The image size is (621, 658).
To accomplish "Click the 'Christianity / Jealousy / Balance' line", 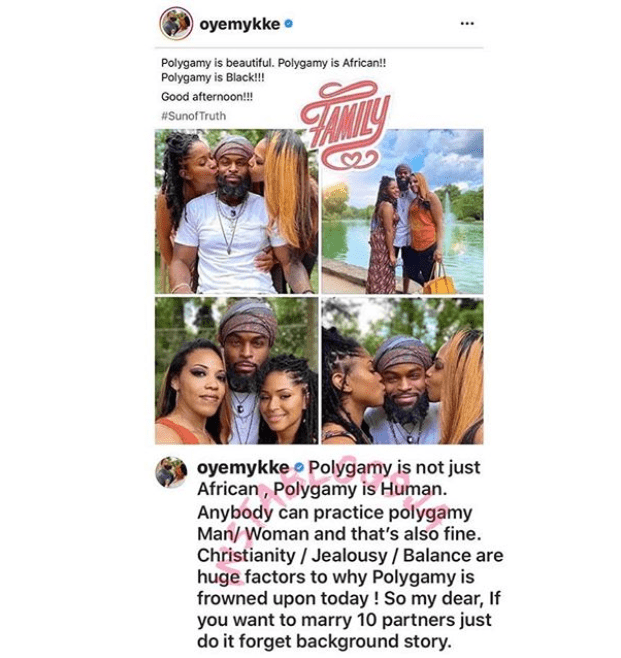I will click(350, 555).
